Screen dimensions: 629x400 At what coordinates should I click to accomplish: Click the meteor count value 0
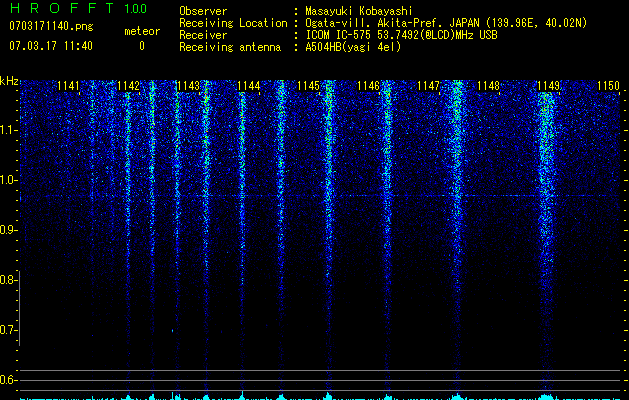click(x=142, y=46)
